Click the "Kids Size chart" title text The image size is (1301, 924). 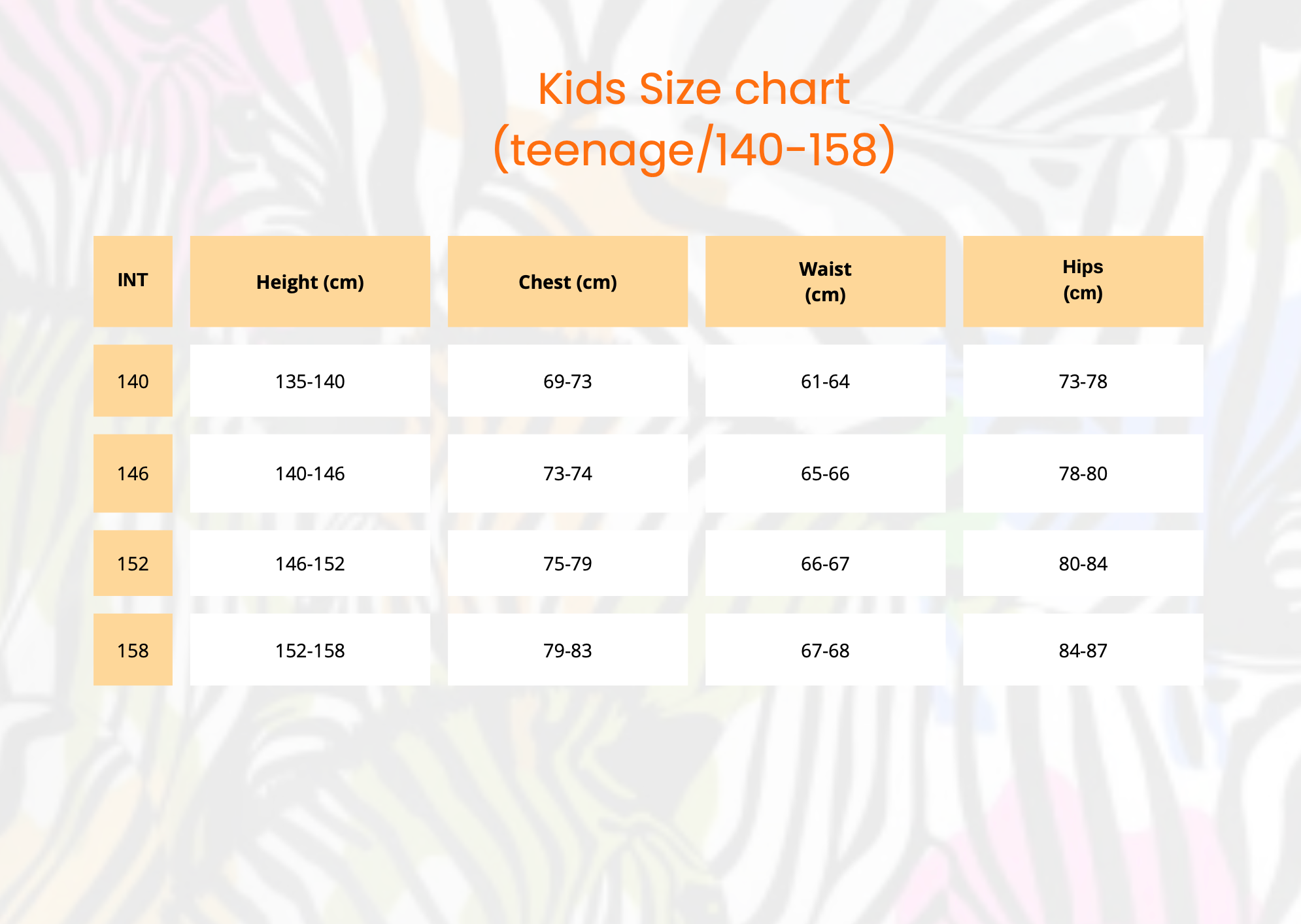click(x=694, y=89)
